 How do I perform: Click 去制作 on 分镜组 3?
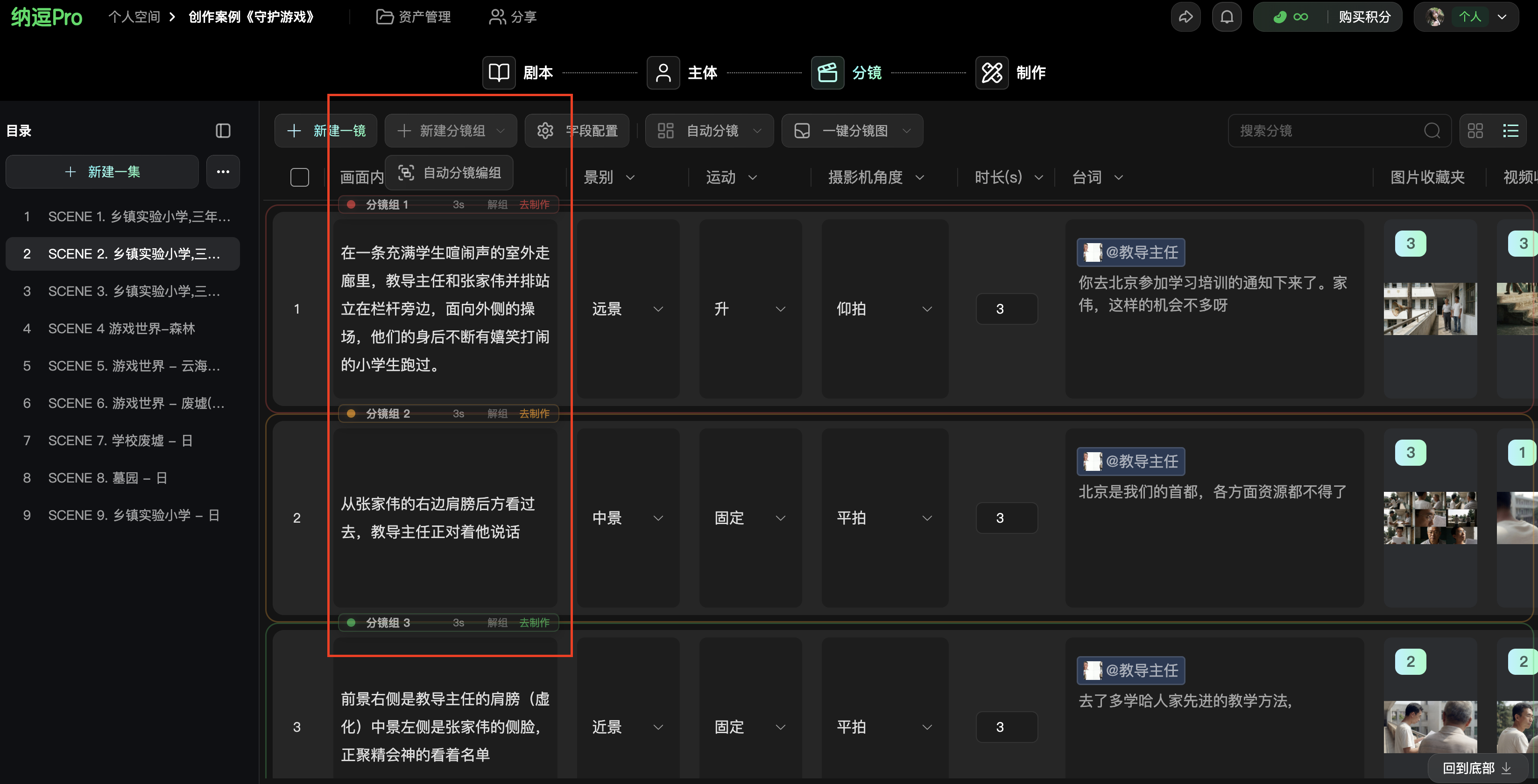(534, 623)
